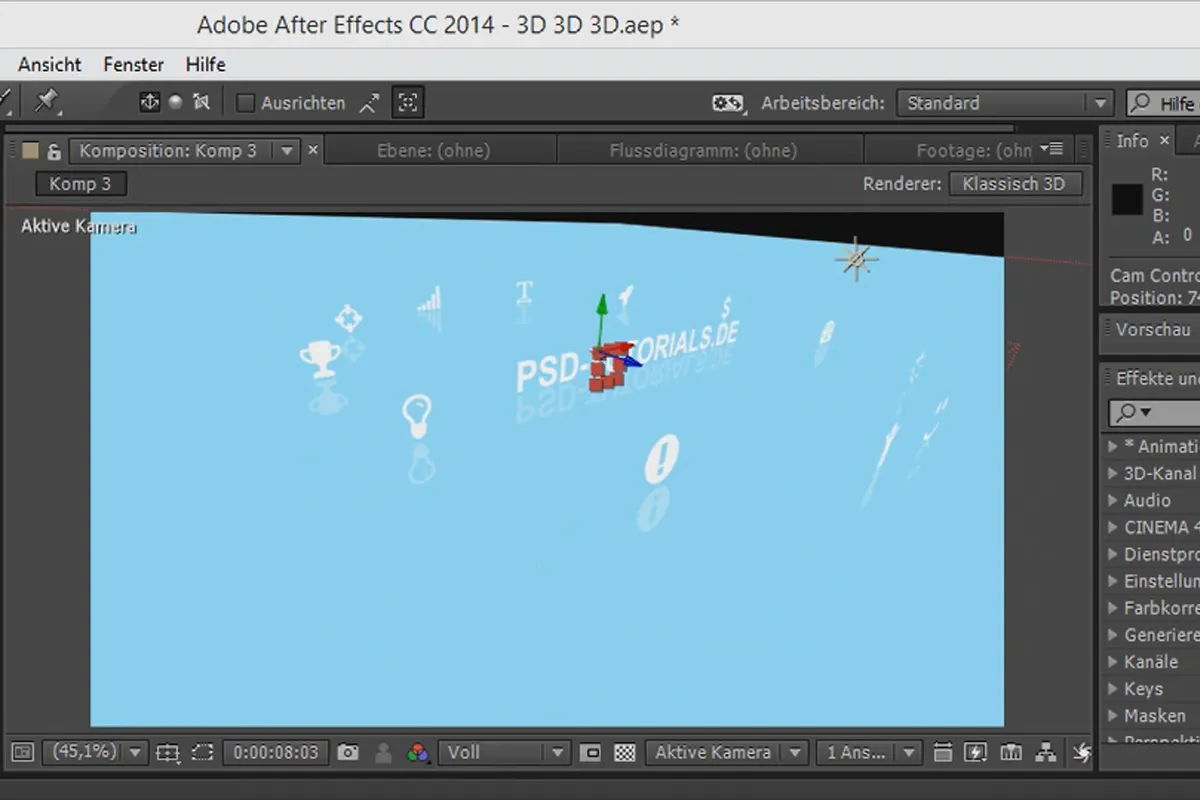Screen dimensions: 1200x800
Task: Expand the Kanäle effects category
Action: pos(1113,662)
